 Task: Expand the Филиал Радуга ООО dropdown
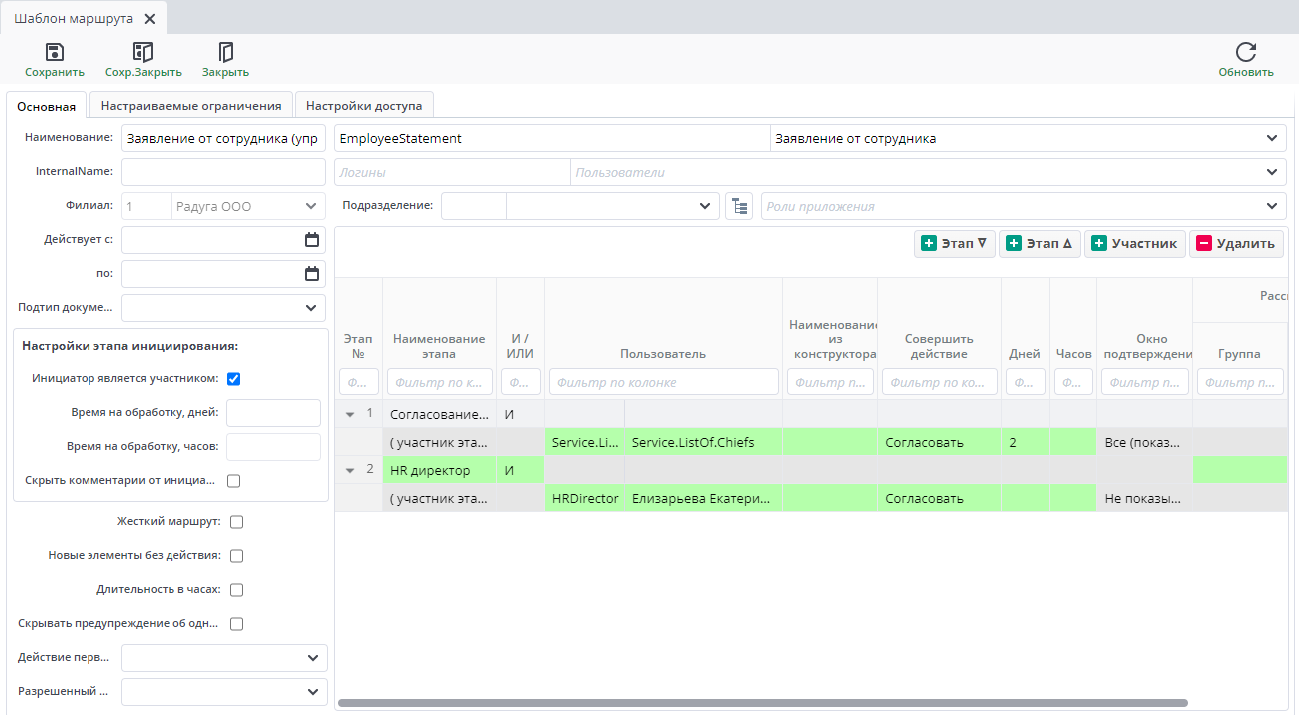tap(310, 207)
